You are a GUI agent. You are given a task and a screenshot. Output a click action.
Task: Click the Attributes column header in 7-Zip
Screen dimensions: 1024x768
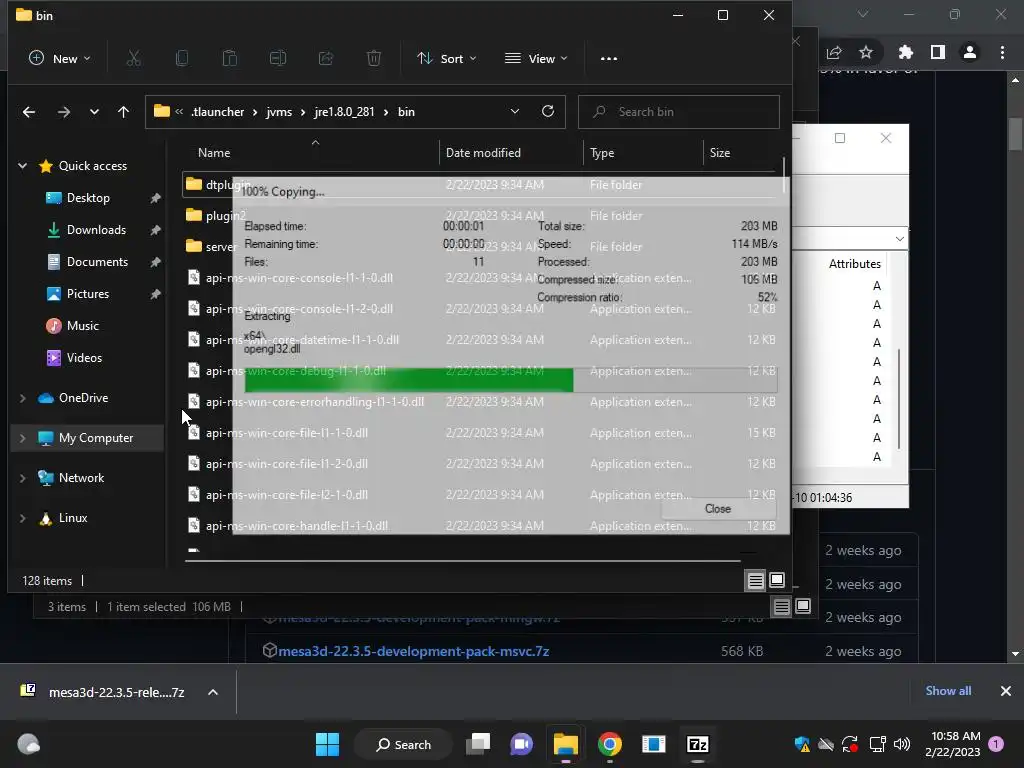854,264
